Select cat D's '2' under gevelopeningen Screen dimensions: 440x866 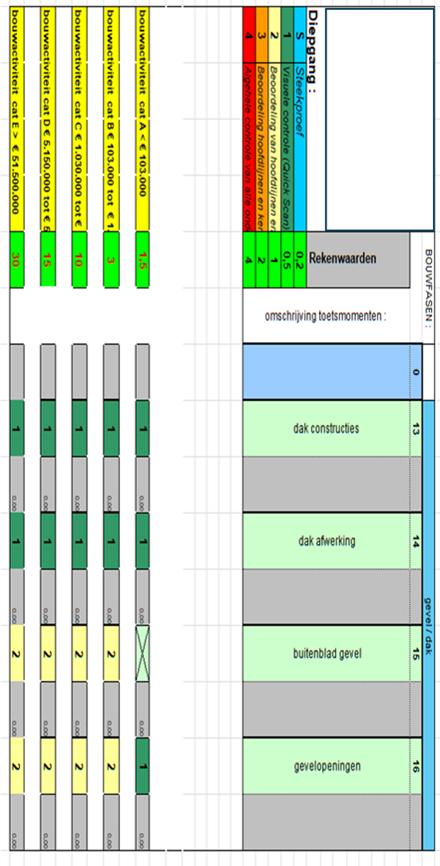click(x=47, y=766)
